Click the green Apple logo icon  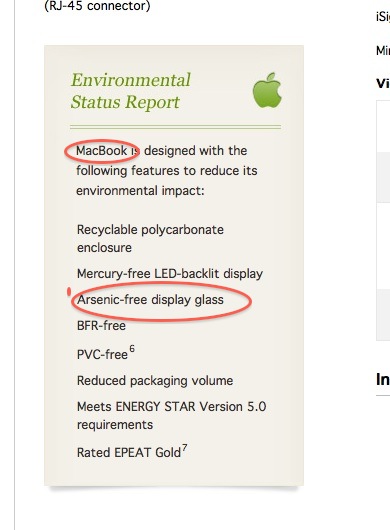[267, 90]
